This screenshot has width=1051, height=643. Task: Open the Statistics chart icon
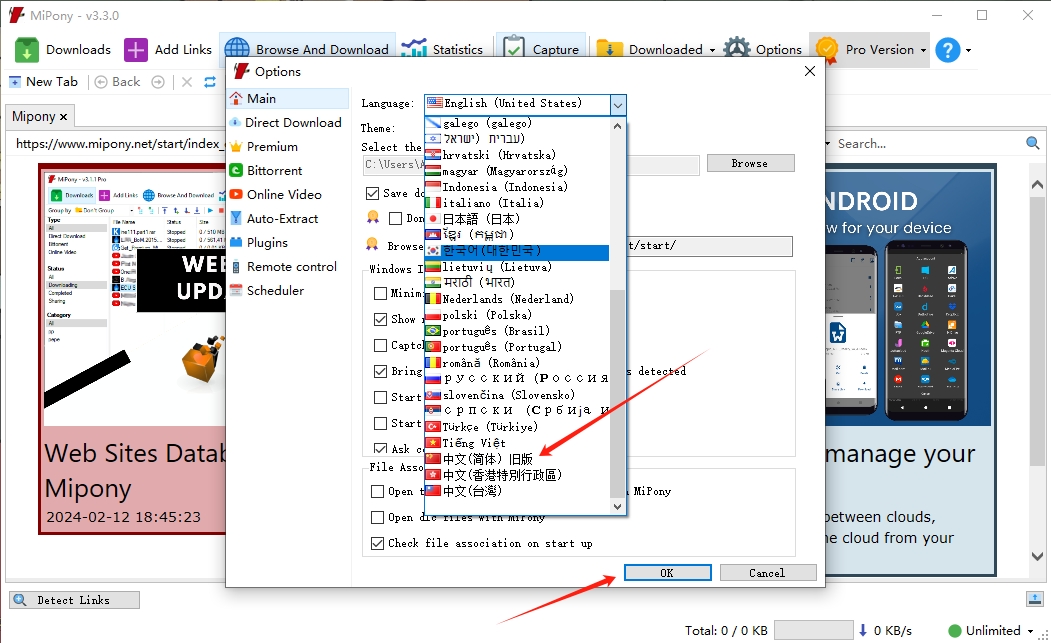point(413,47)
